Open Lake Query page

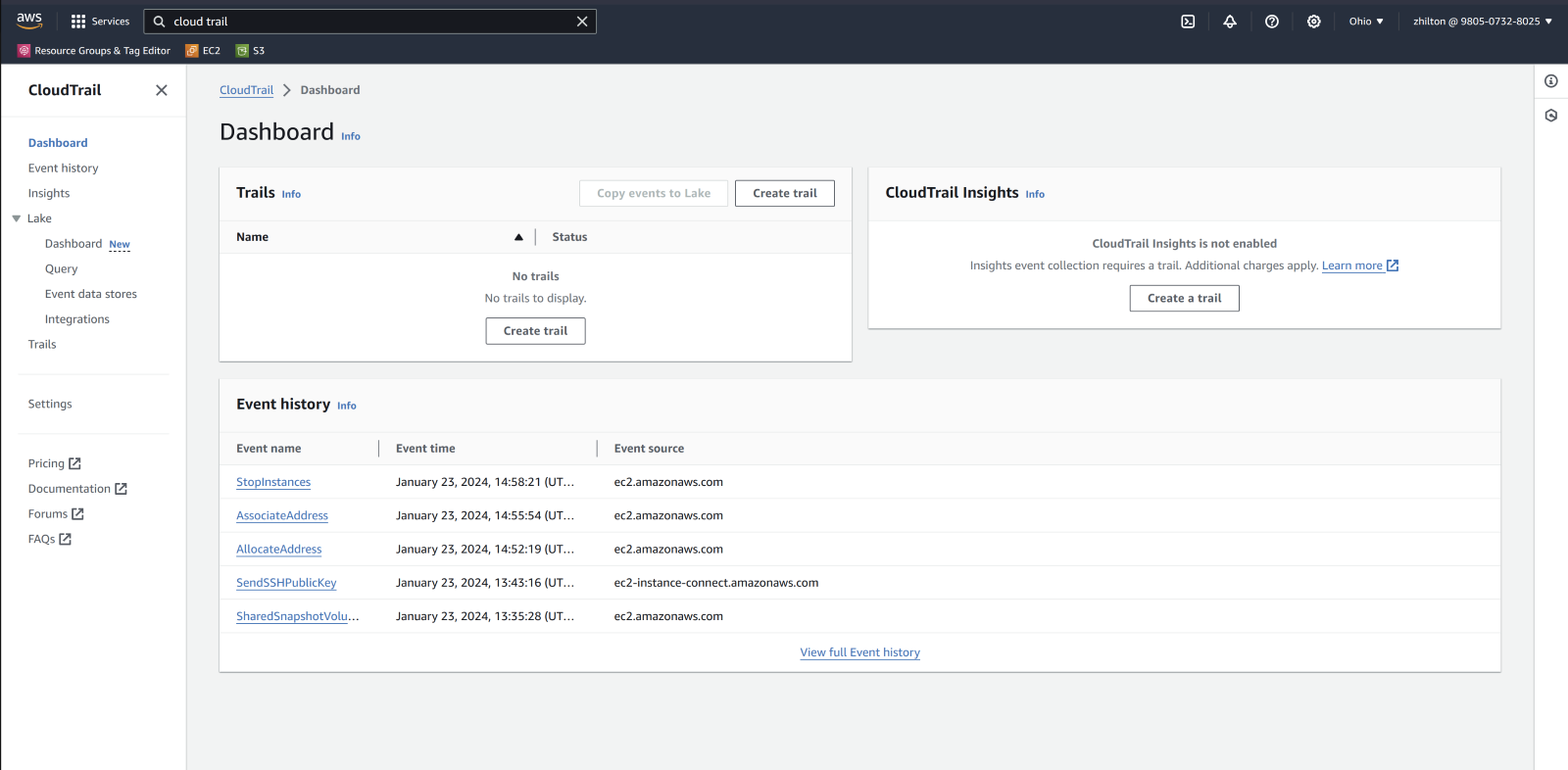coord(61,269)
